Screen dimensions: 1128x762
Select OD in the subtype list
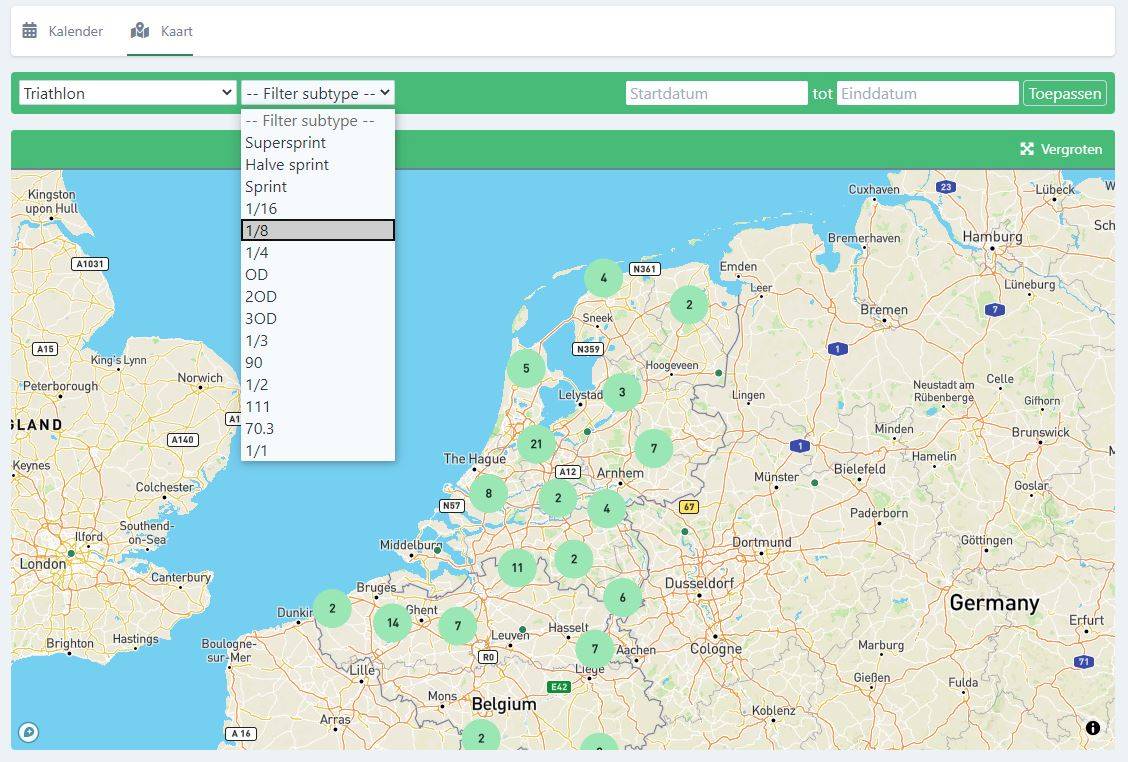click(318, 274)
